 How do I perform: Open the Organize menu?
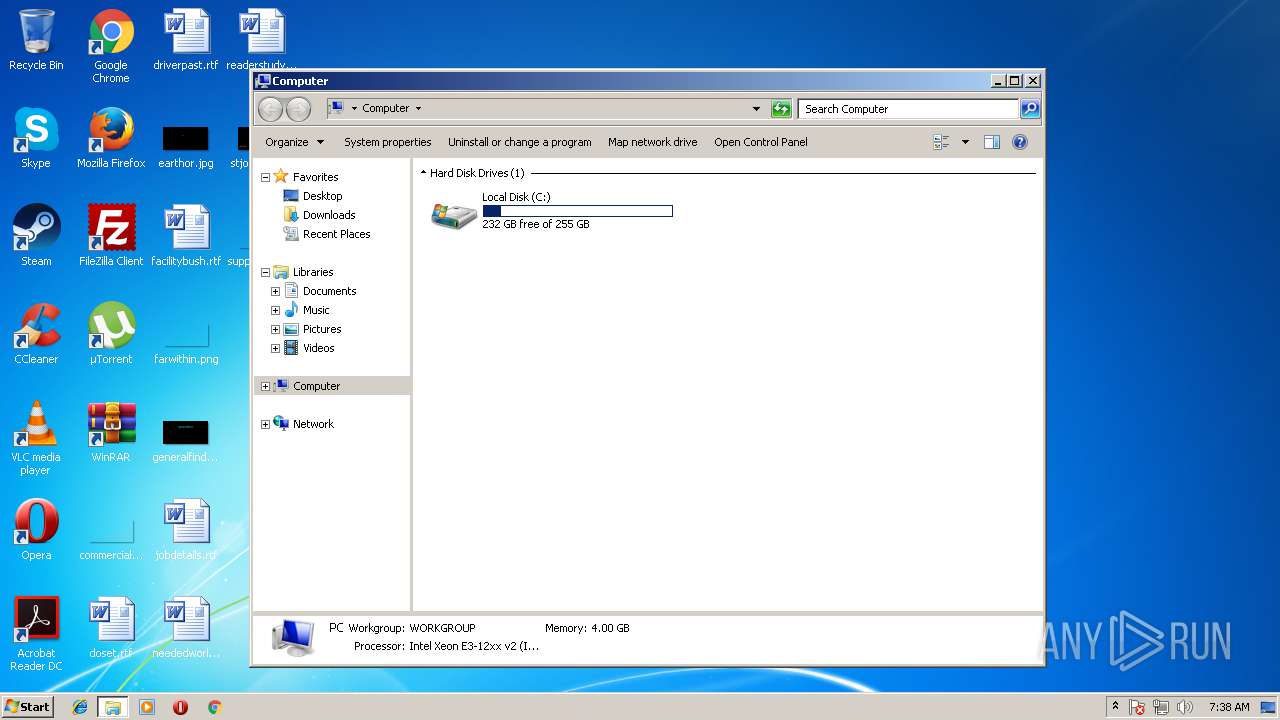tap(294, 142)
